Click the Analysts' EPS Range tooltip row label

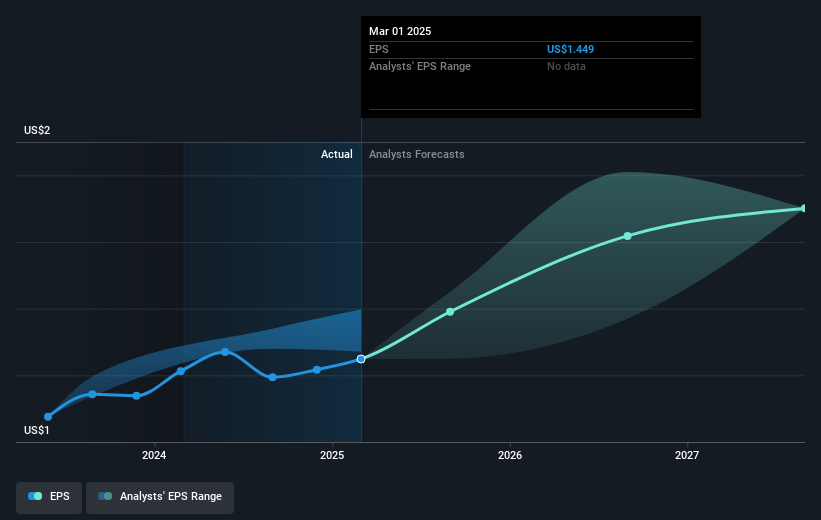(420, 67)
